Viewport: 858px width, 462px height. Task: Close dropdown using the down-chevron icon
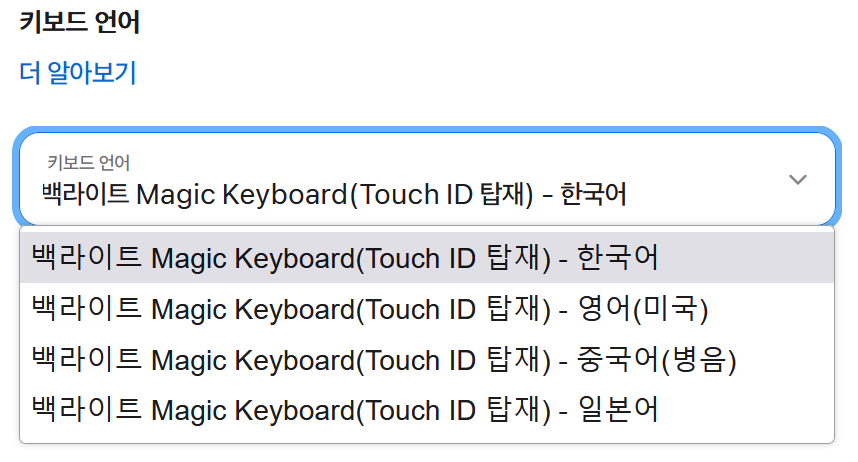(797, 180)
